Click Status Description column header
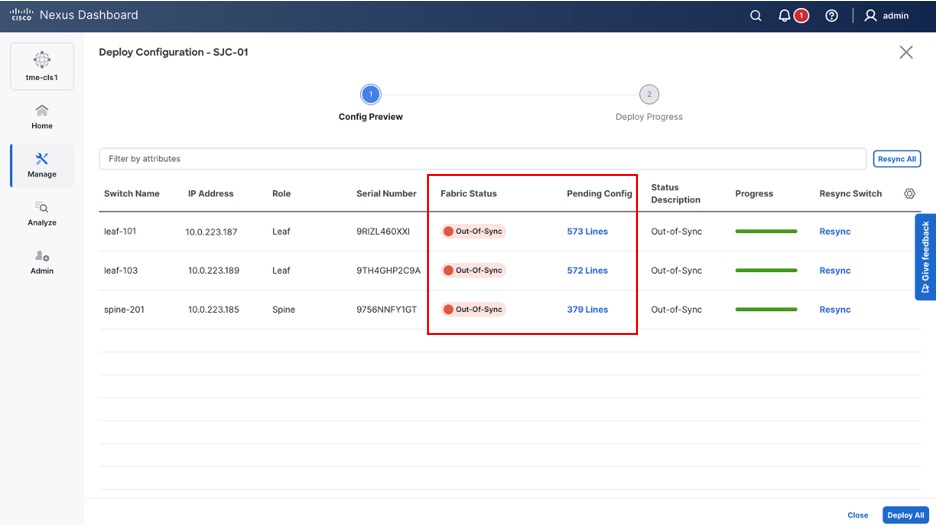Image resolution: width=937 pixels, height=529 pixels. point(675,194)
